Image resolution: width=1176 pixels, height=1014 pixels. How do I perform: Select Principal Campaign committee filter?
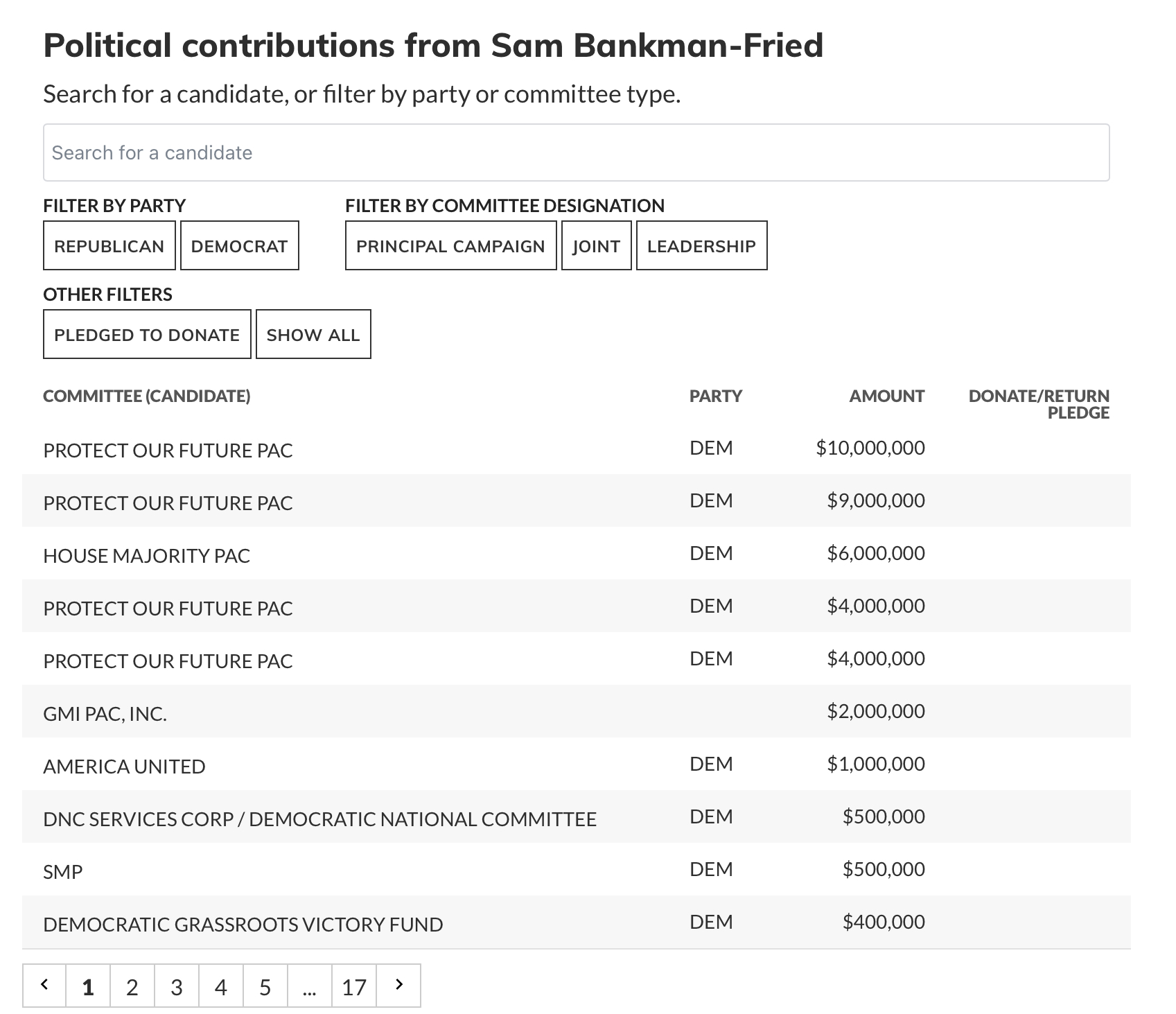pyautogui.click(x=450, y=245)
